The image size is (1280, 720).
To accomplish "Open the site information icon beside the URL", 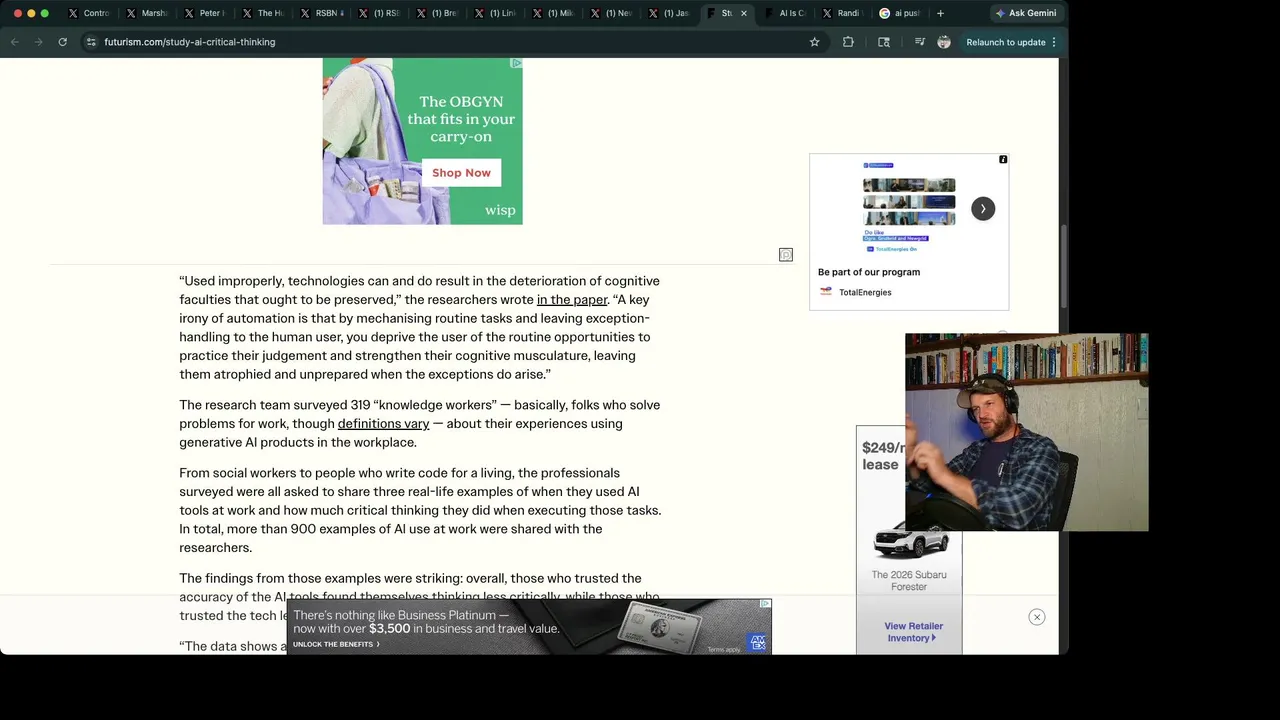I will (x=91, y=42).
